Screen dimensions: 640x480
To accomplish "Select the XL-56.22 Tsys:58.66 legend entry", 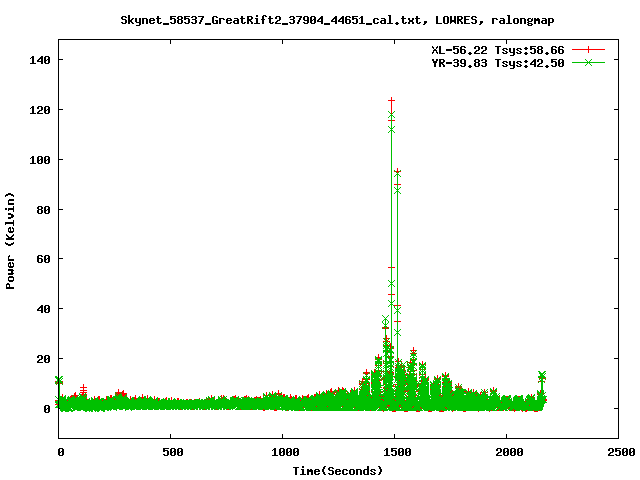I will tap(498, 50).
